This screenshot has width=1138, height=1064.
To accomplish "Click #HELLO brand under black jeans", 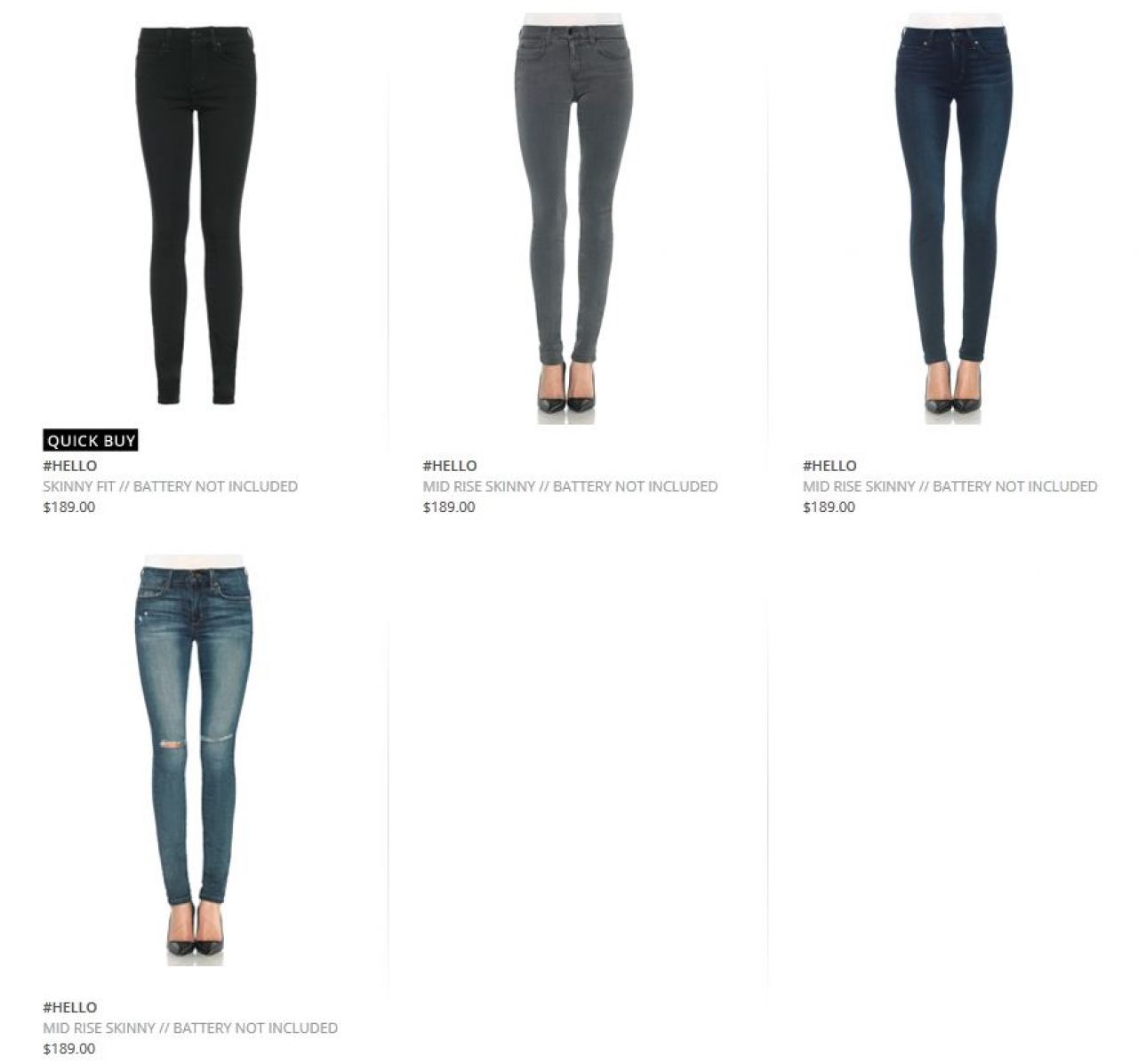I will point(70,466).
